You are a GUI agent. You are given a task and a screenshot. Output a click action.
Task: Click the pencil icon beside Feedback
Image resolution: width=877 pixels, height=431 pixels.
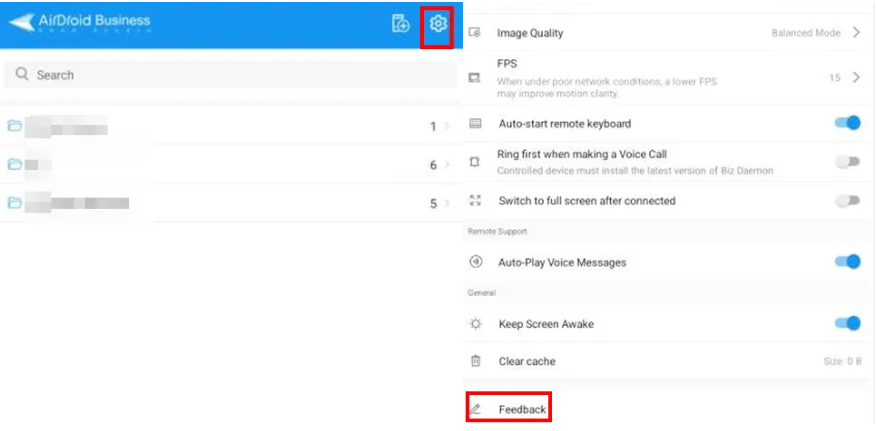click(475, 409)
